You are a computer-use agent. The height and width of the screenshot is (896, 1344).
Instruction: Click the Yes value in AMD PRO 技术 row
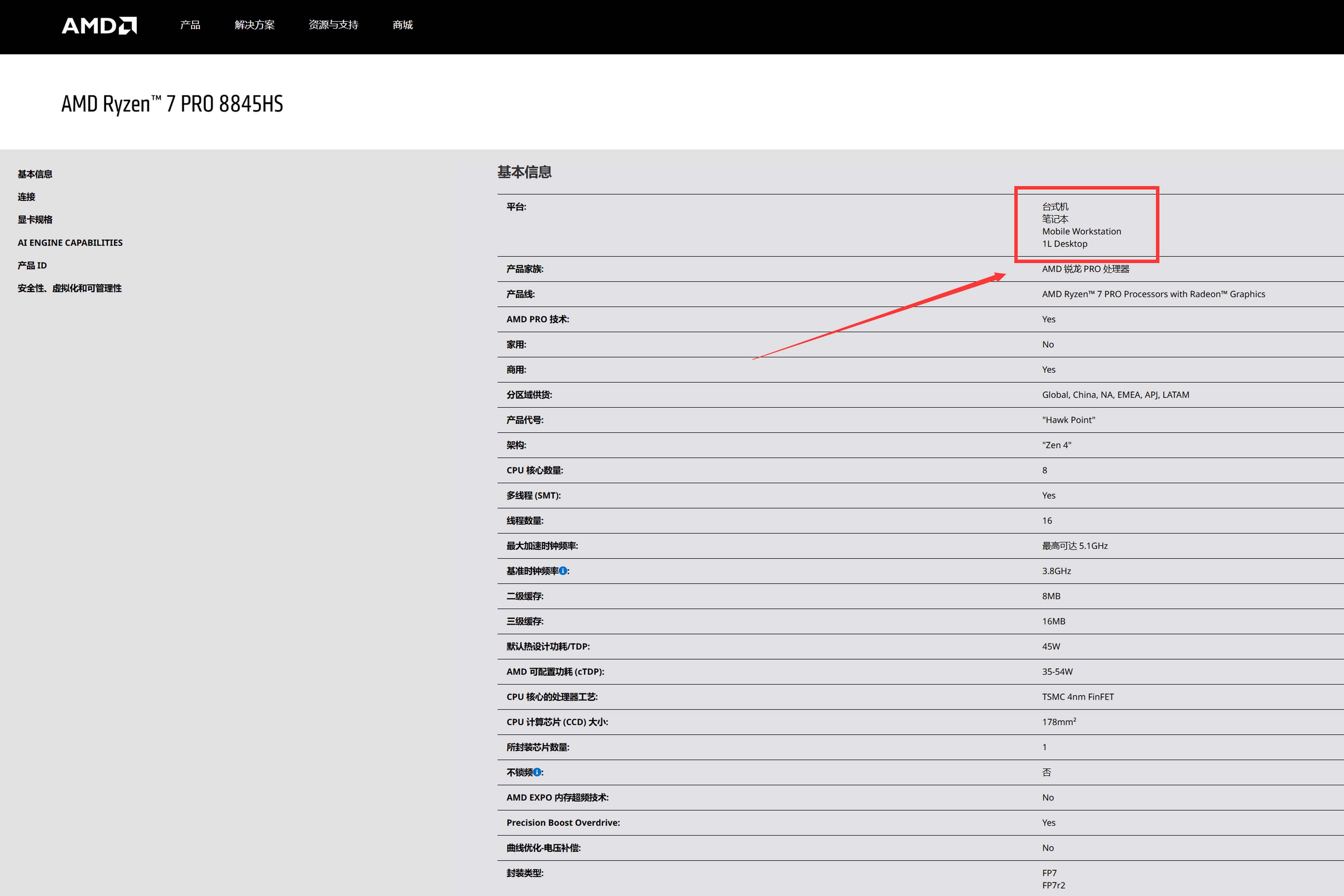point(1049,319)
